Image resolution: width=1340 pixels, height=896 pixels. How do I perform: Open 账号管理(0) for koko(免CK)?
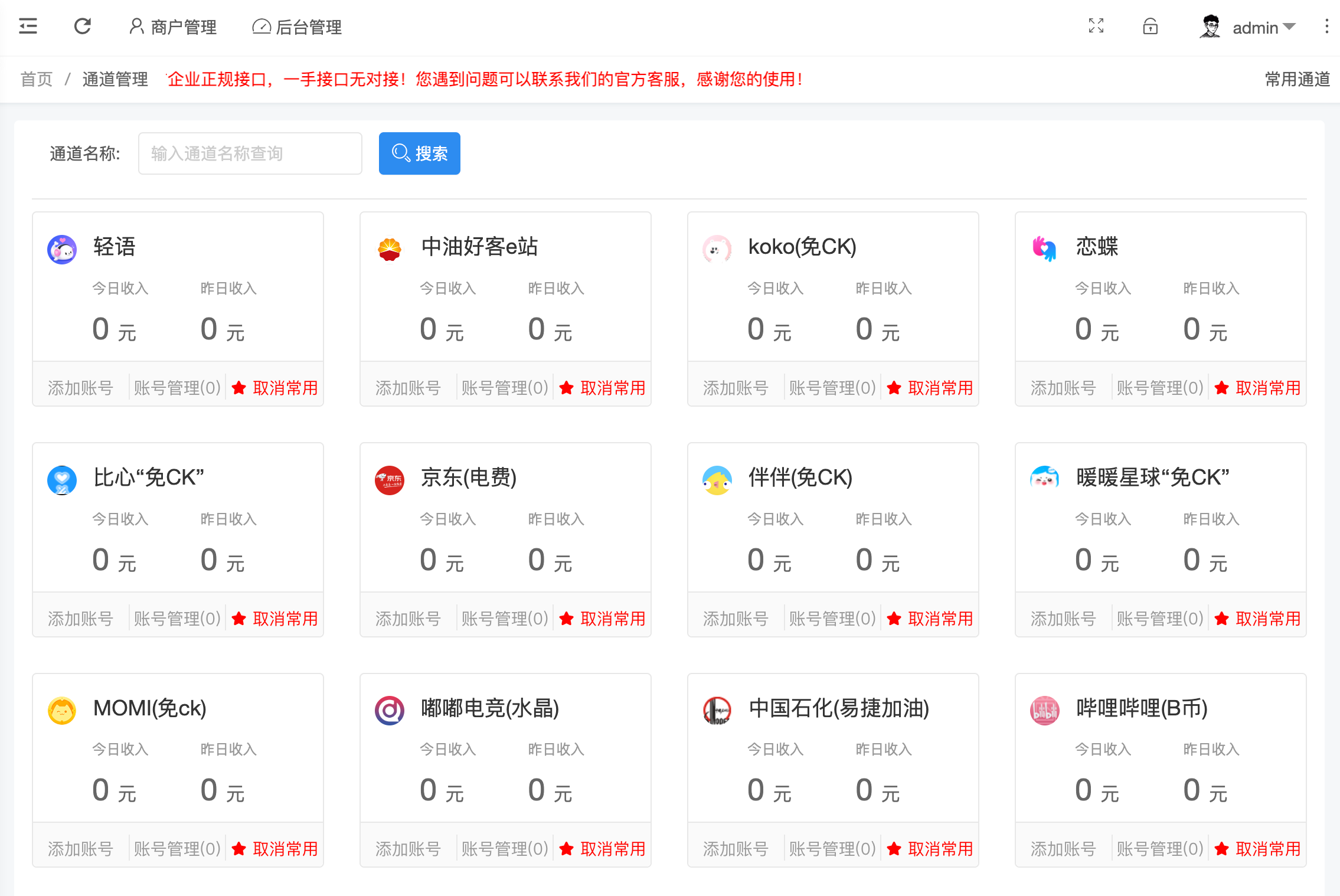[832, 388]
